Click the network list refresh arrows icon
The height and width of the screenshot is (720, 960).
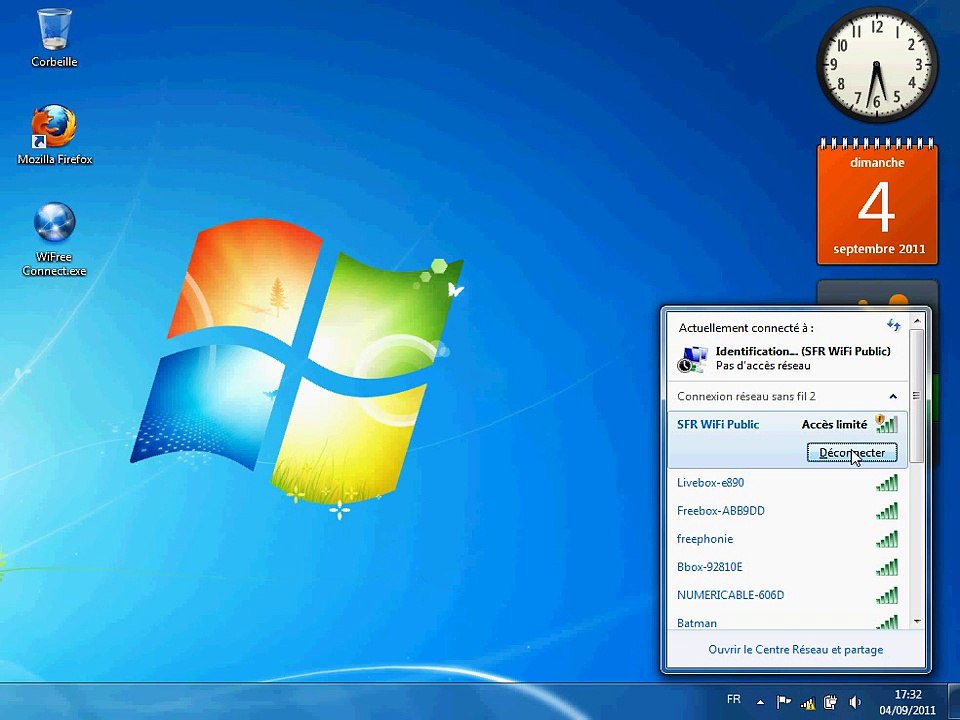[894, 324]
